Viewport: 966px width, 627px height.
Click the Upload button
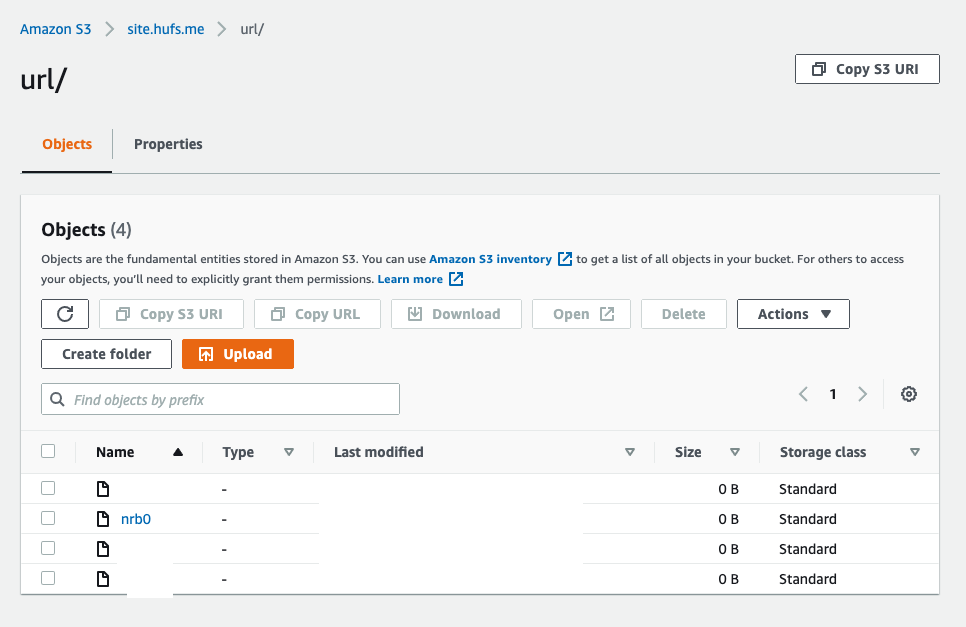(238, 354)
